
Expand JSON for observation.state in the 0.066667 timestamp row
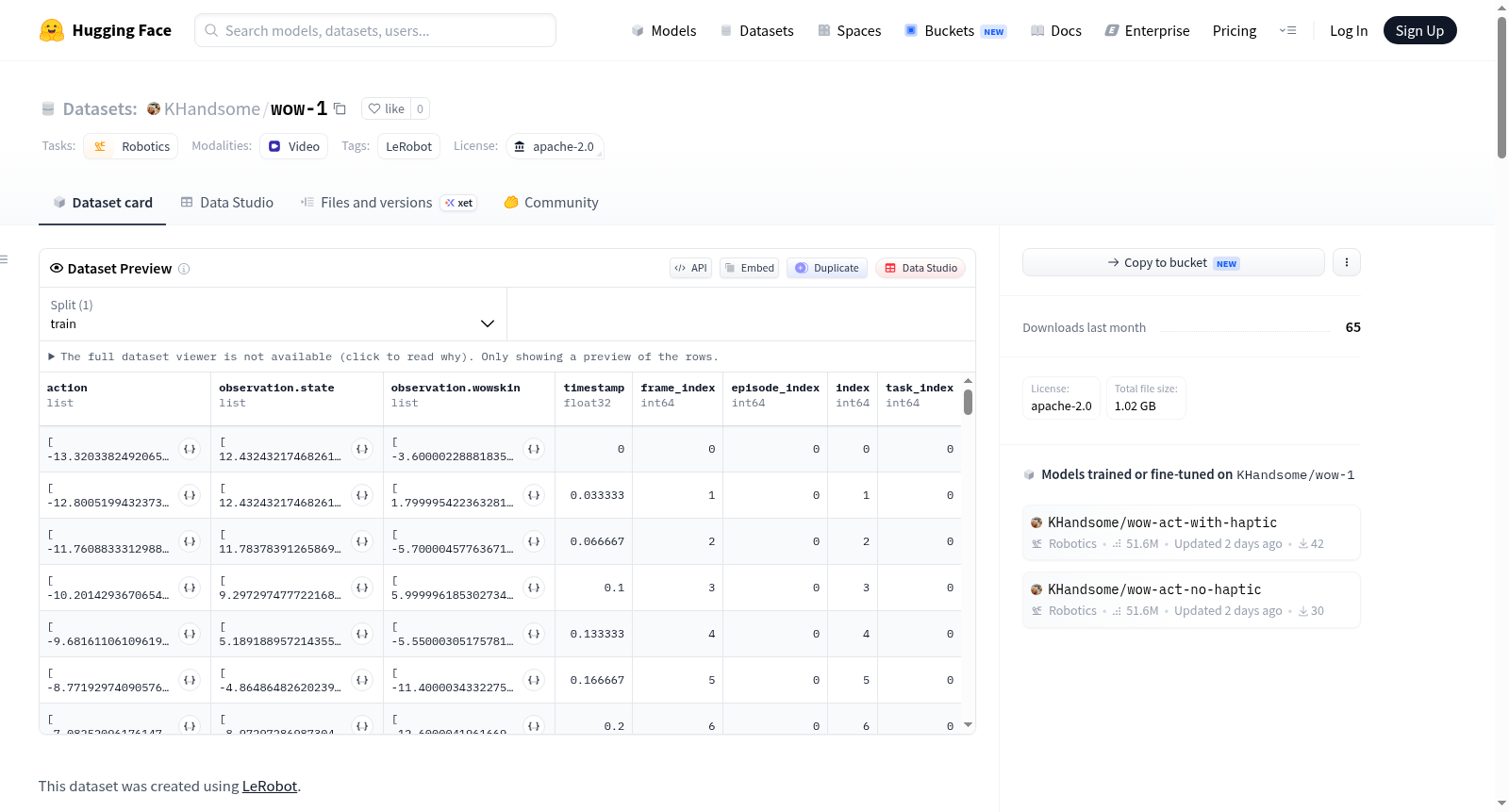(362, 541)
